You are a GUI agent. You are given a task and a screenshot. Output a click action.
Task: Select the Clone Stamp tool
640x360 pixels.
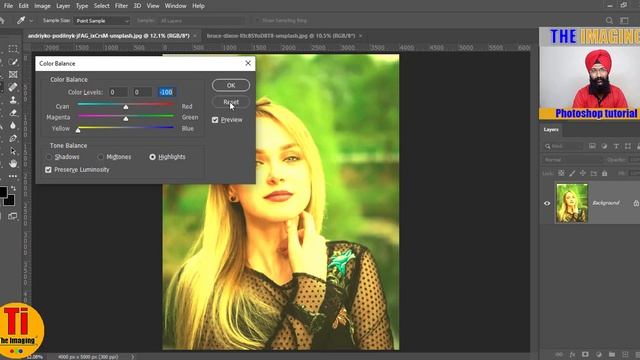point(13,100)
